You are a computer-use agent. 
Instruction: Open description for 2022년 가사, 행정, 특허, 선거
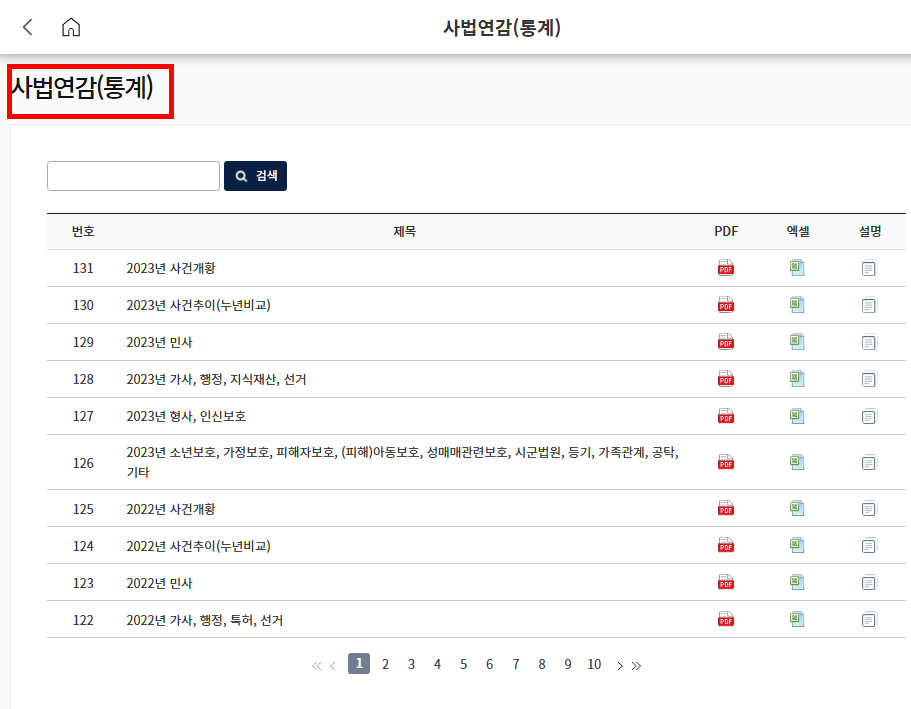coord(869,619)
